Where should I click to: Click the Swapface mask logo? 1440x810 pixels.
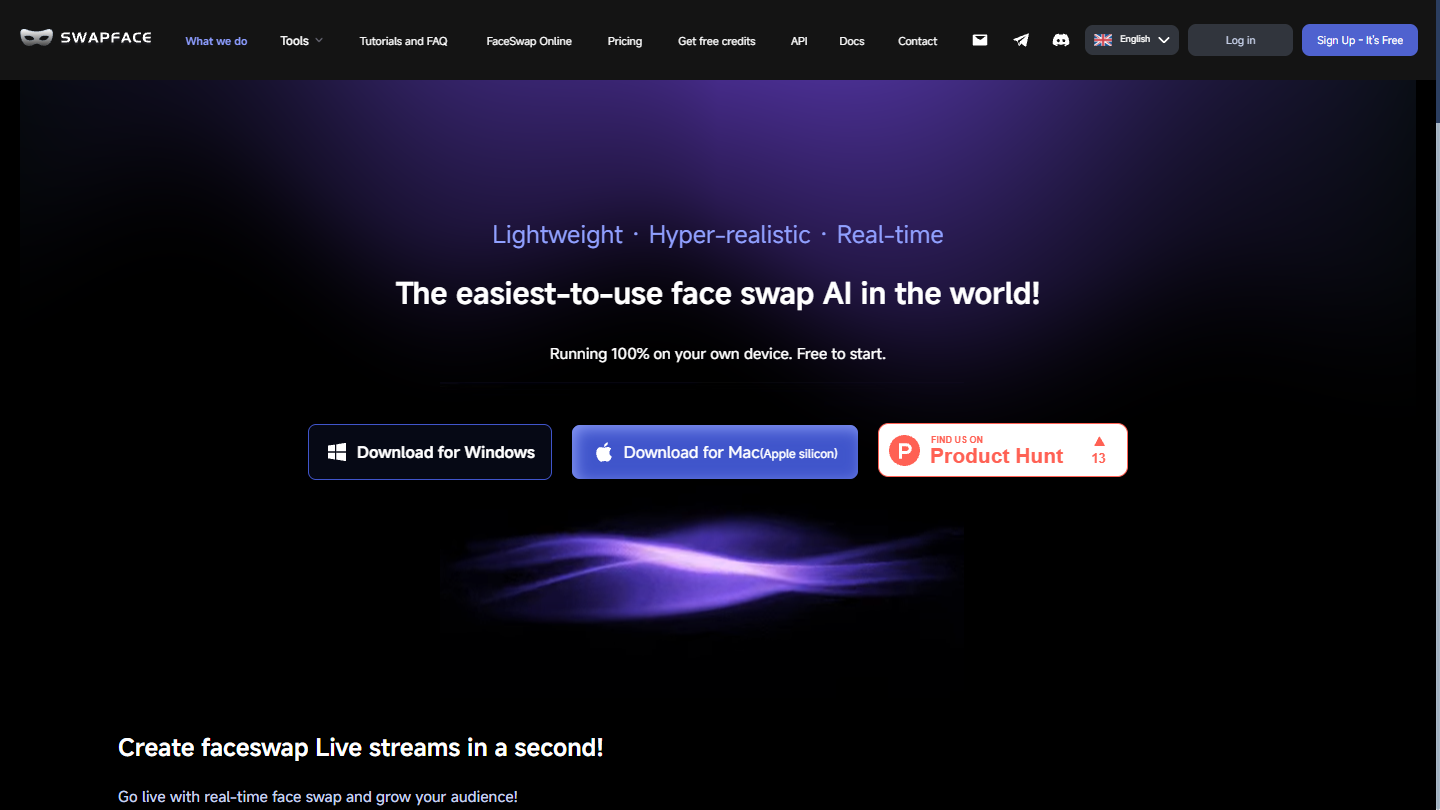pyautogui.click(x=36, y=37)
